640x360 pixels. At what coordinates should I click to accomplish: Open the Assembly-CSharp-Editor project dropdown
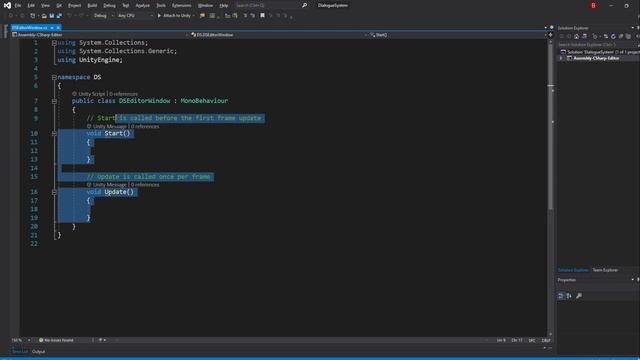[x=101, y=35]
